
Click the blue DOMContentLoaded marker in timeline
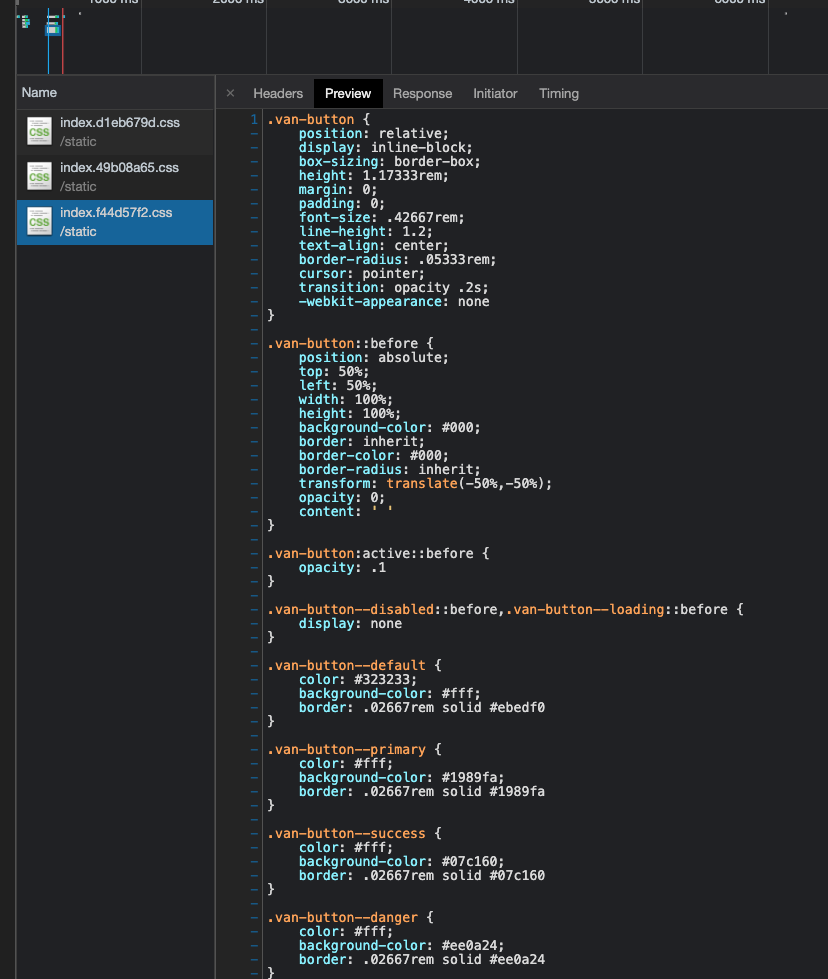tap(48, 41)
